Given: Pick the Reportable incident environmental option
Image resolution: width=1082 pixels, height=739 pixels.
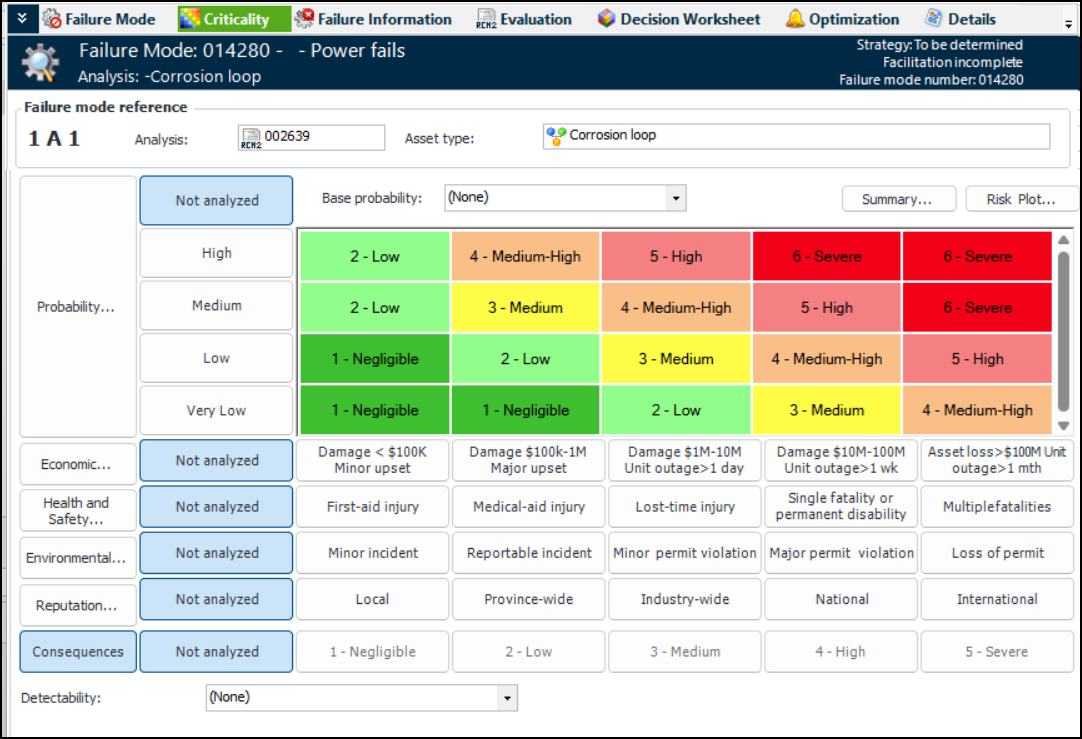Looking at the screenshot, I should [528, 553].
